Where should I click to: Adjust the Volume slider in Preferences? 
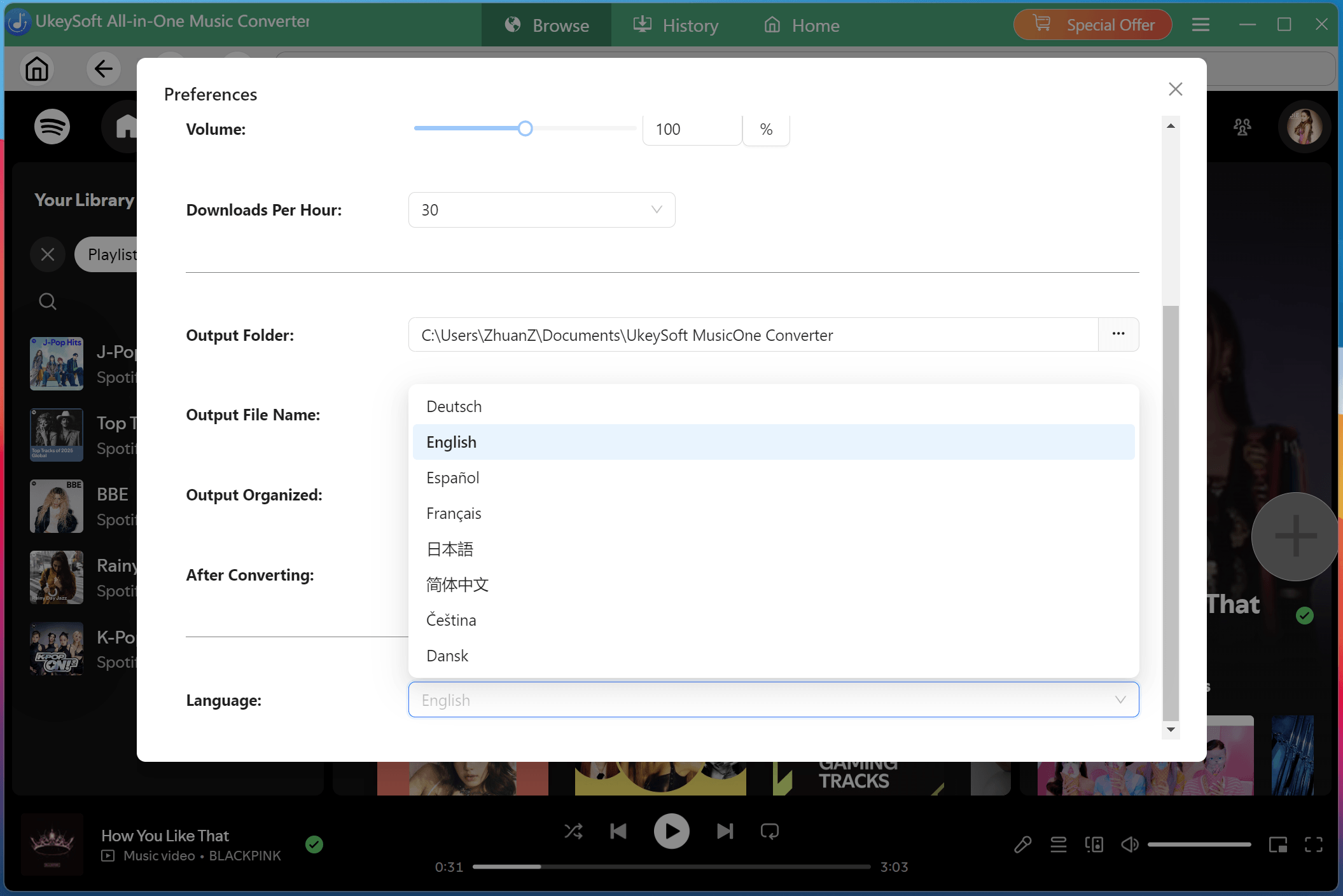(525, 128)
